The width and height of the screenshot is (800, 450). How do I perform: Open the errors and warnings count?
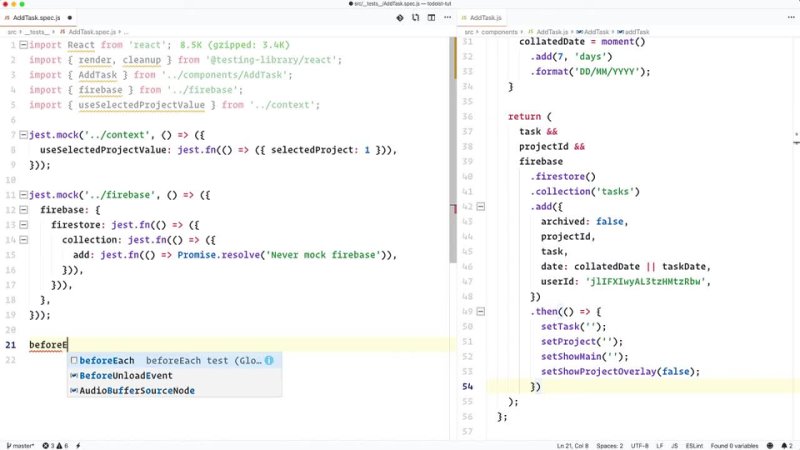coord(55,446)
